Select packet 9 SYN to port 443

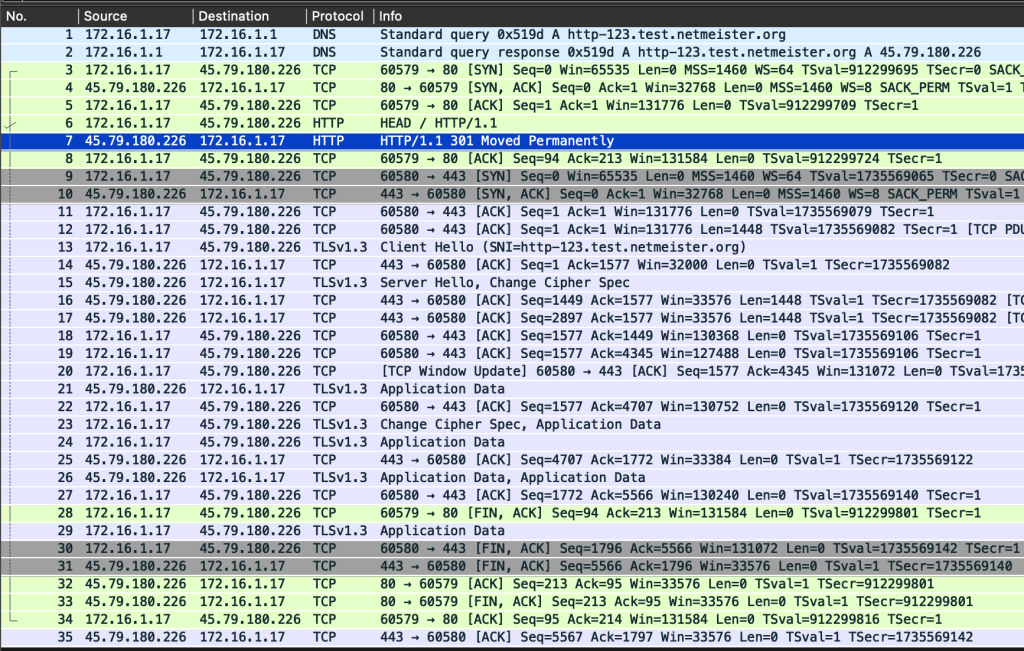(512, 176)
